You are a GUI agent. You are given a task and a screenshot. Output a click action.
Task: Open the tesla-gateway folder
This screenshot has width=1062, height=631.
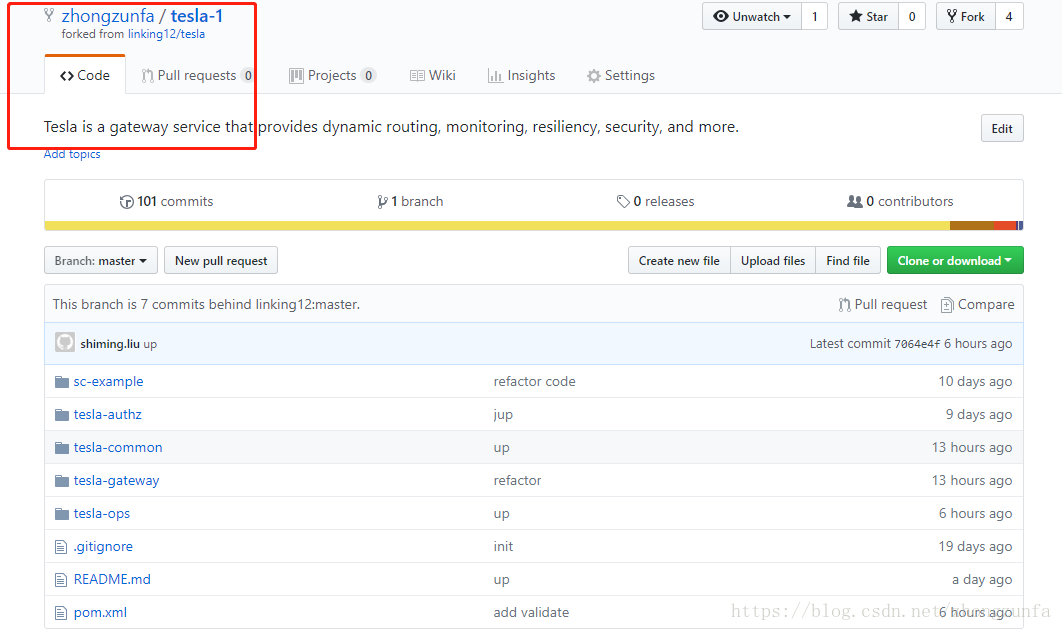116,481
